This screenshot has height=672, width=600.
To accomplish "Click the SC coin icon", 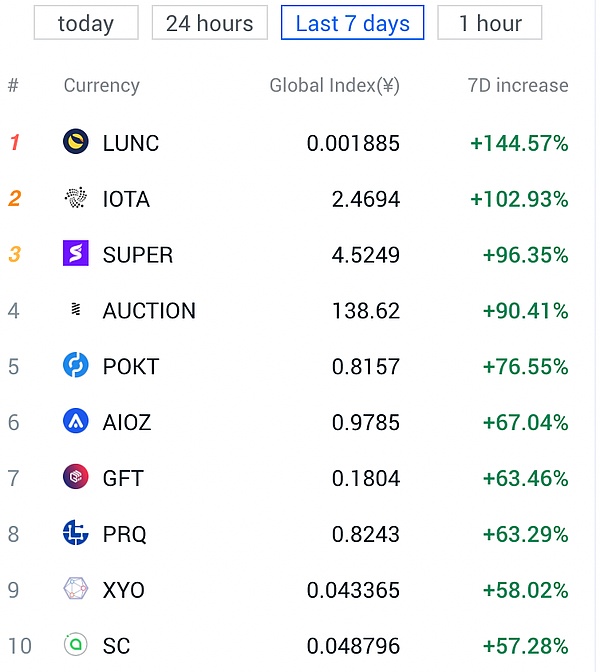I will click(x=76, y=646).
